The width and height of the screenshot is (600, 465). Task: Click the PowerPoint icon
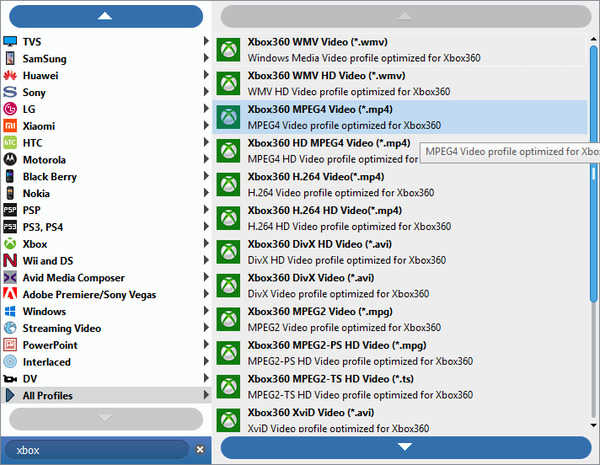pos(10,345)
